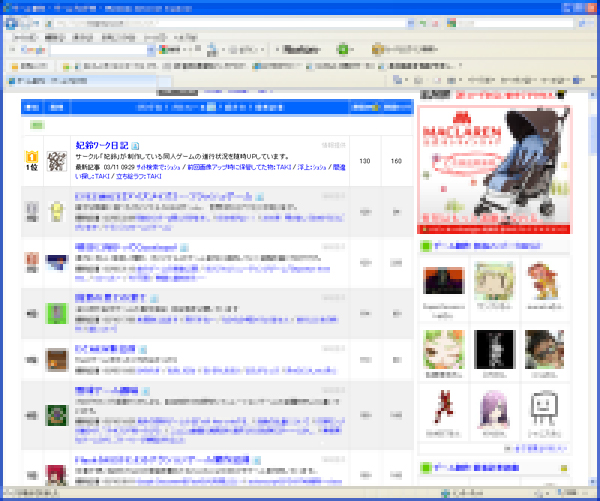Open the 表示 menu
Image resolution: width=600 pixels, height=501 pixels.
click(82, 37)
